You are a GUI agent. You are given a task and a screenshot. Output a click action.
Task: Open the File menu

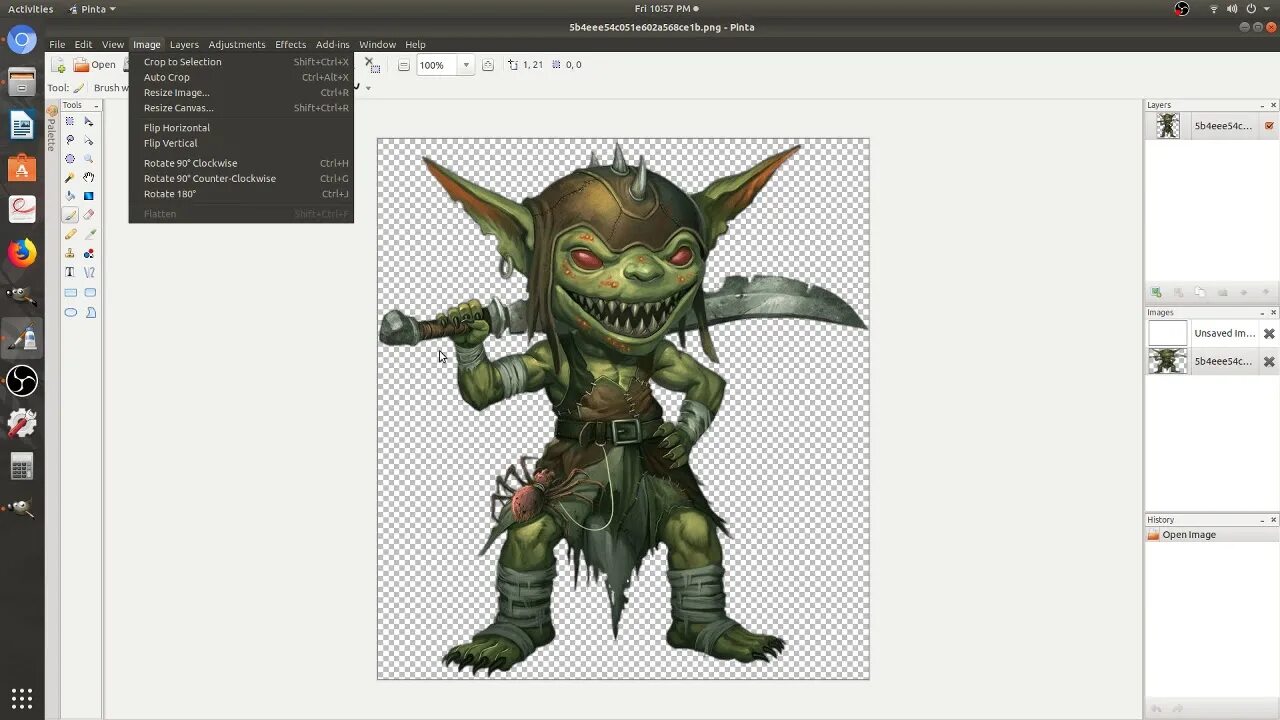[x=57, y=45]
